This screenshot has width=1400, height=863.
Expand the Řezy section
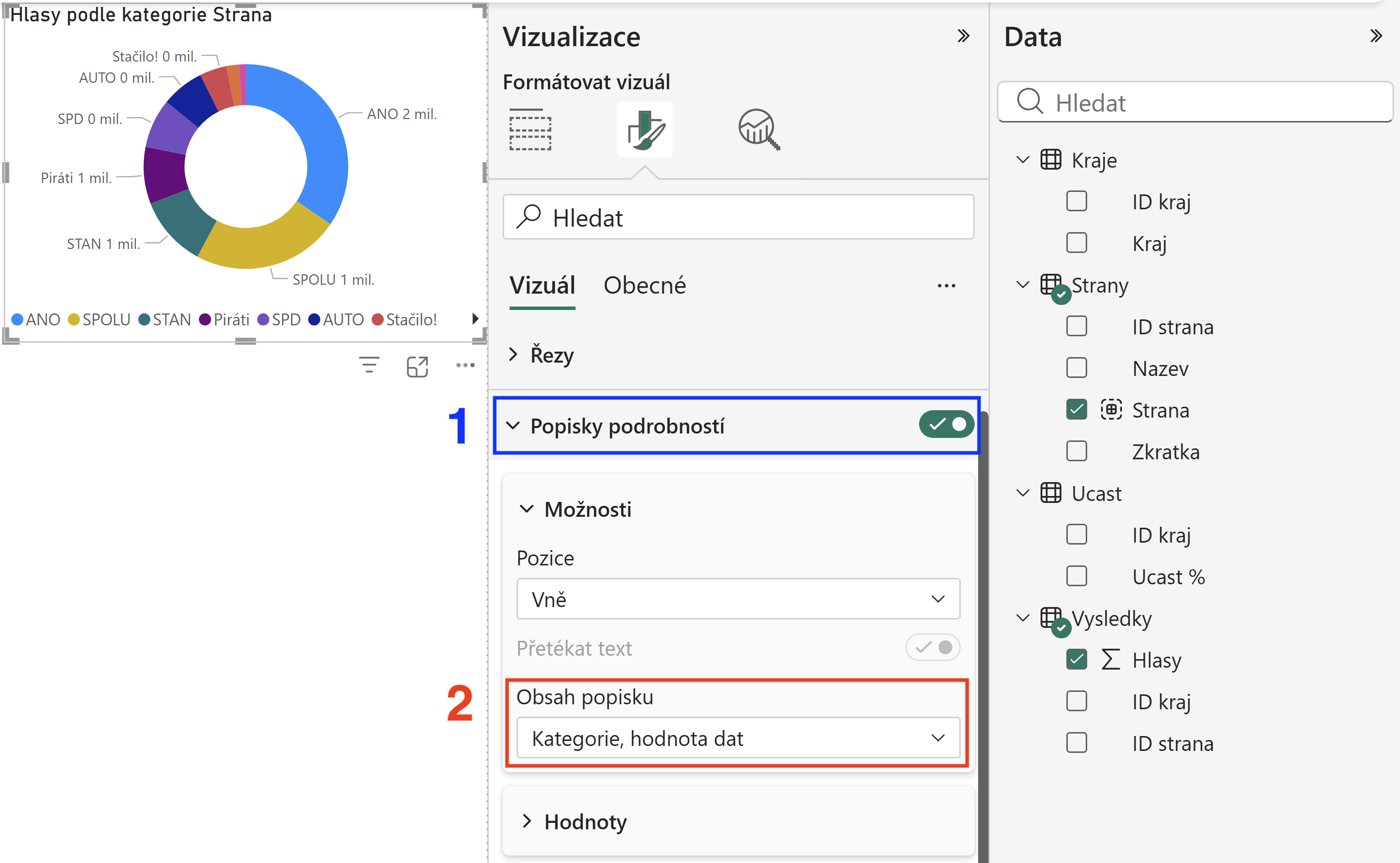coord(513,355)
